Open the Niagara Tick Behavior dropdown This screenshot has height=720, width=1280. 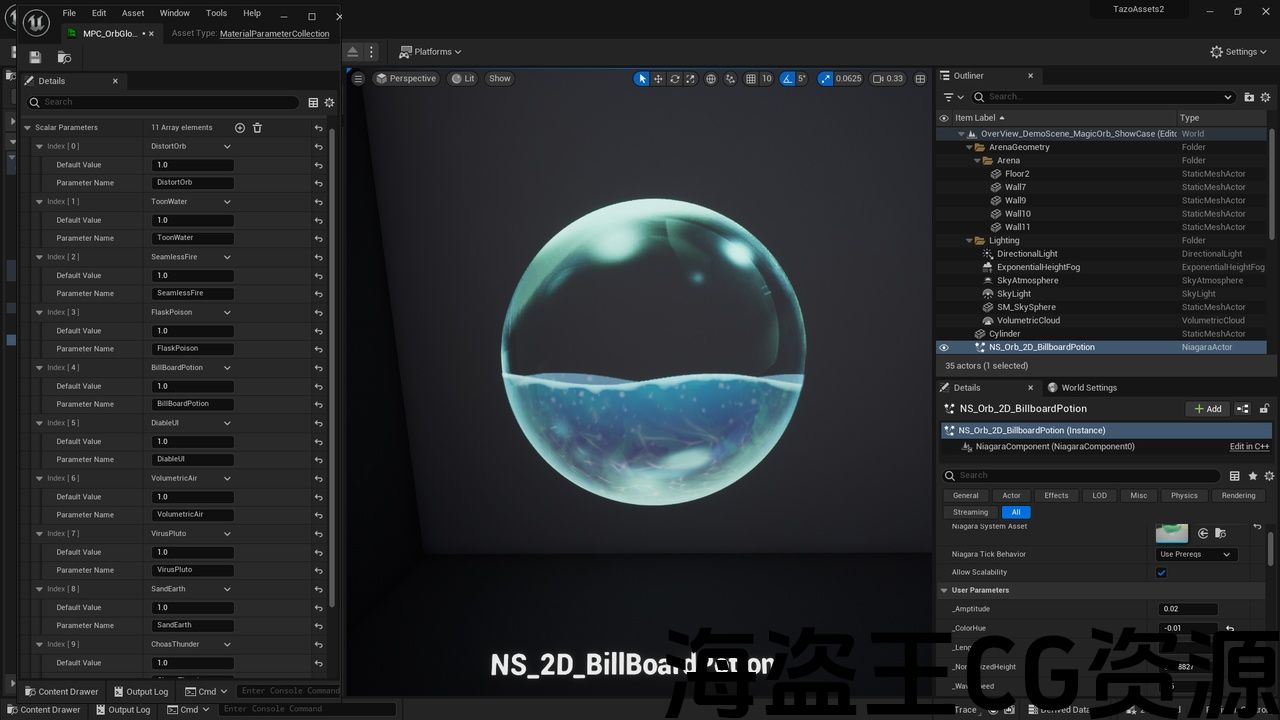click(x=1196, y=554)
